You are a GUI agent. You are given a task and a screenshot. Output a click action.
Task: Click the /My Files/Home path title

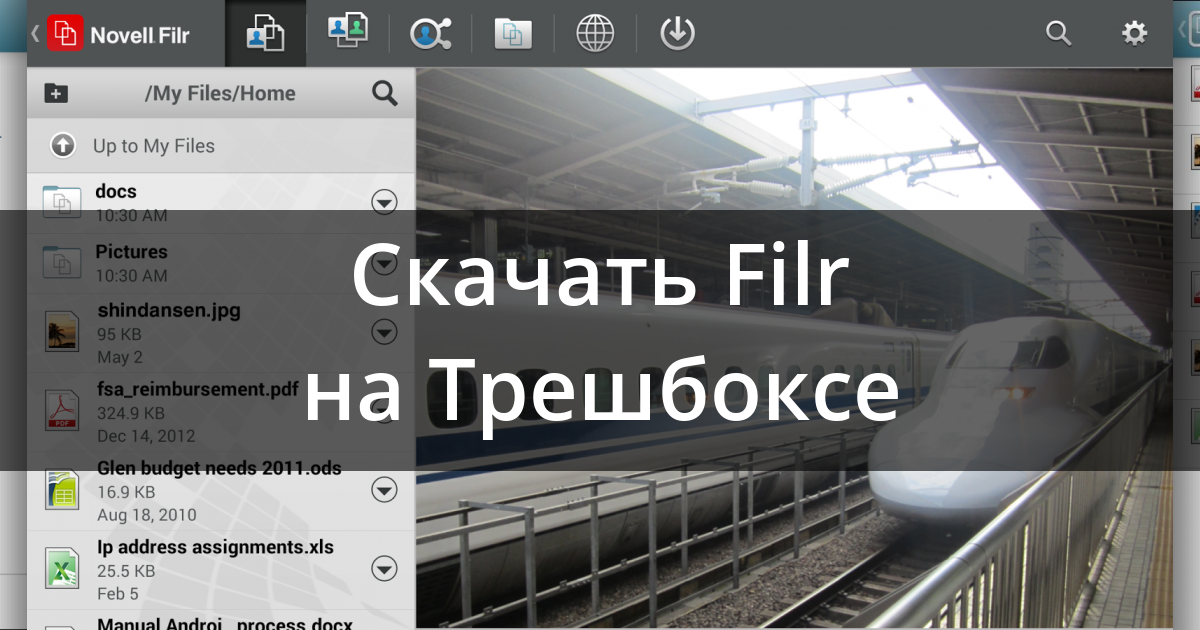[x=220, y=94]
